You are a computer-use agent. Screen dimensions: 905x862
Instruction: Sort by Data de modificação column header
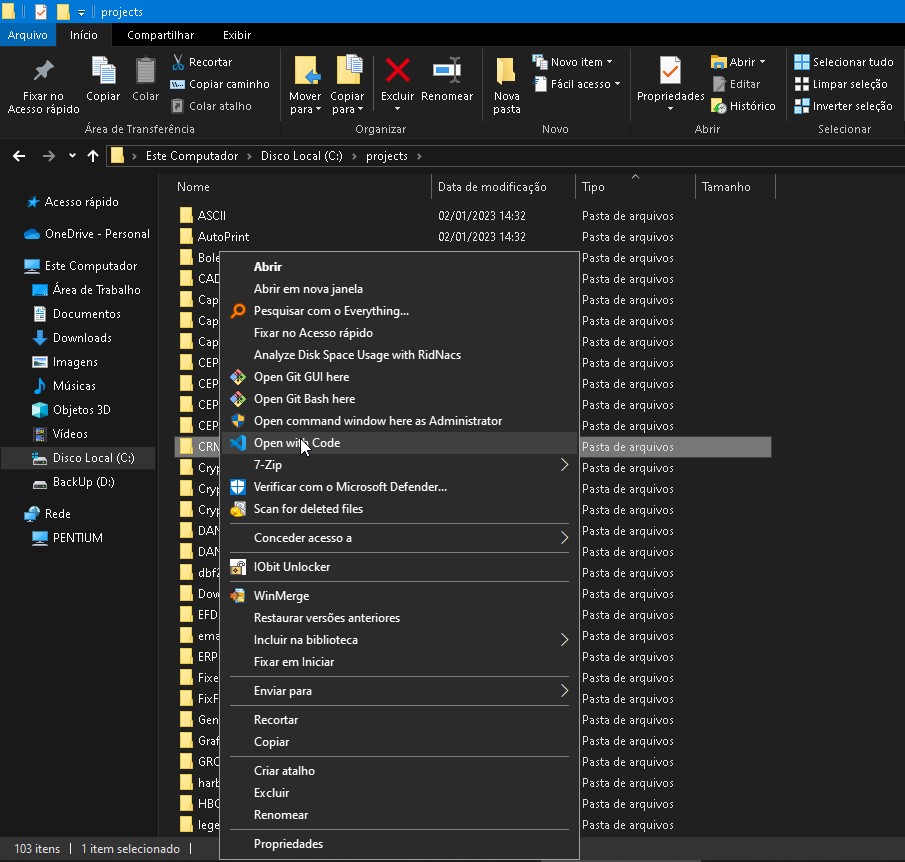coord(492,187)
